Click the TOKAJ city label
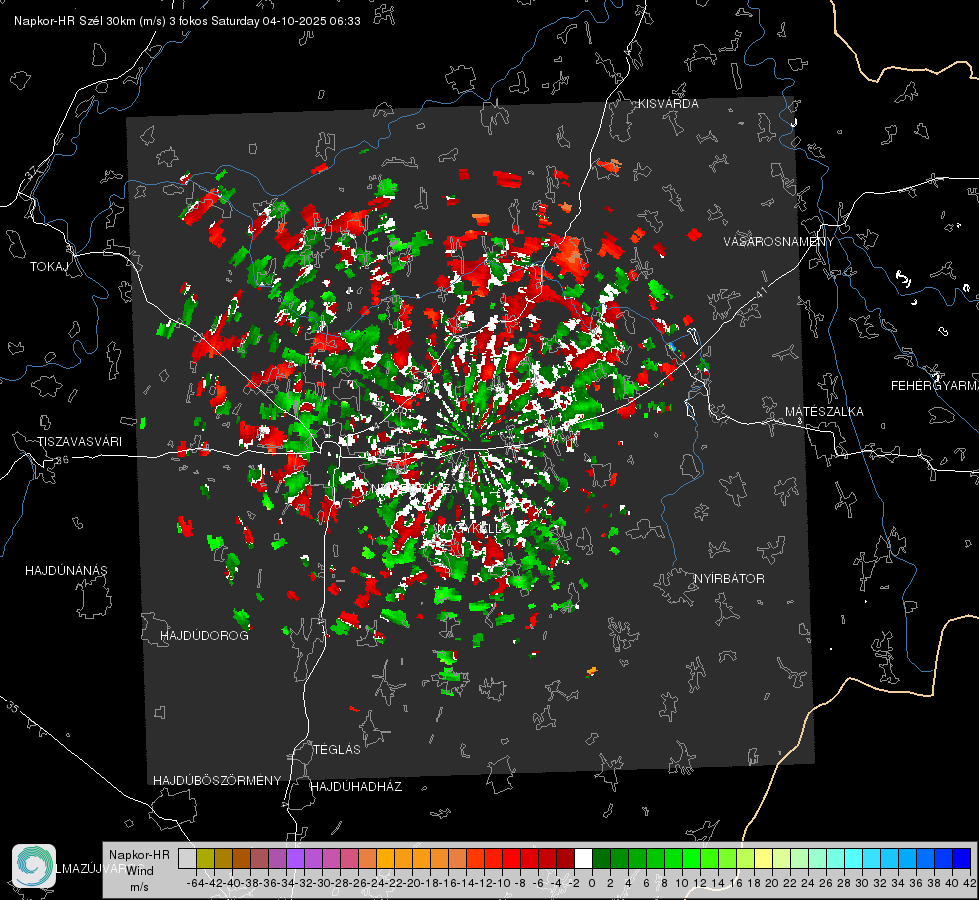The height and width of the screenshot is (900, 979). pyautogui.click(x=49, y=267)
